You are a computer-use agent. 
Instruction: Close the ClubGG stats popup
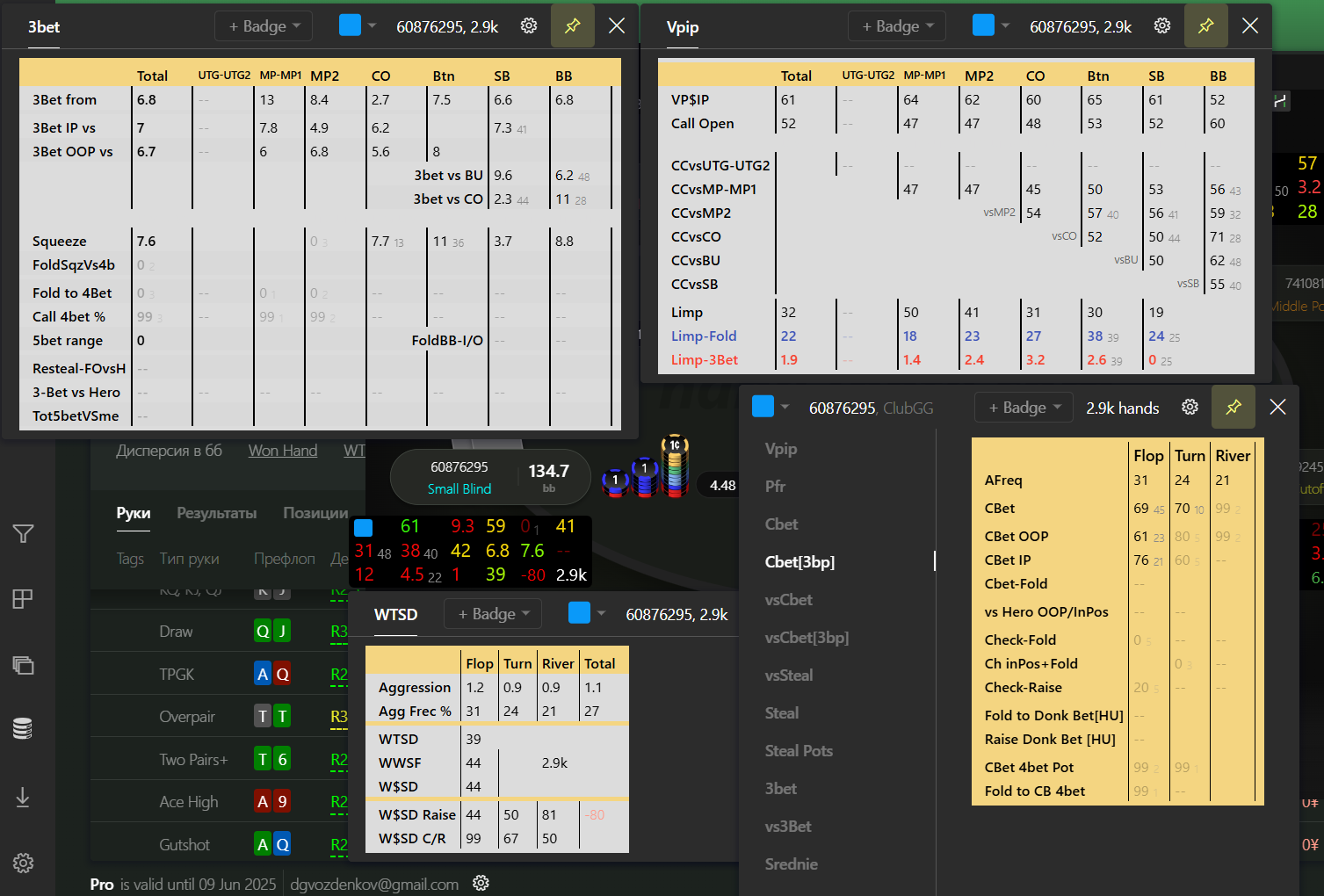click(1278, 407)
